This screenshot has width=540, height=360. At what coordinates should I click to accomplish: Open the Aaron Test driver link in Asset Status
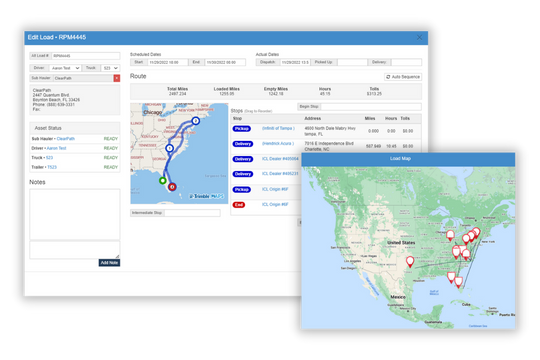click(56, 148)
